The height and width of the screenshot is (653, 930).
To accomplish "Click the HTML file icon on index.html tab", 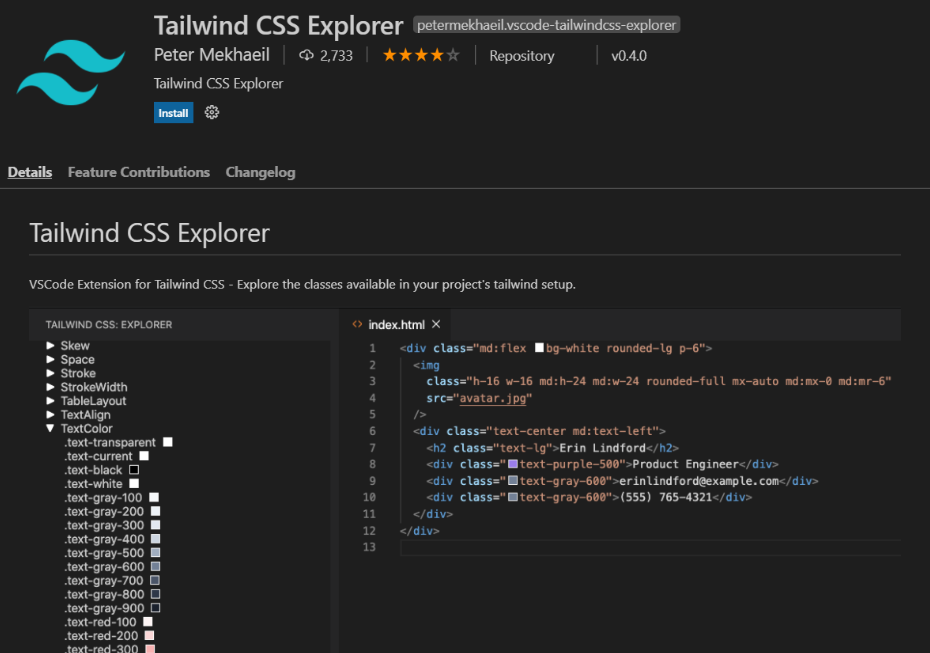I will coord(357,324).
